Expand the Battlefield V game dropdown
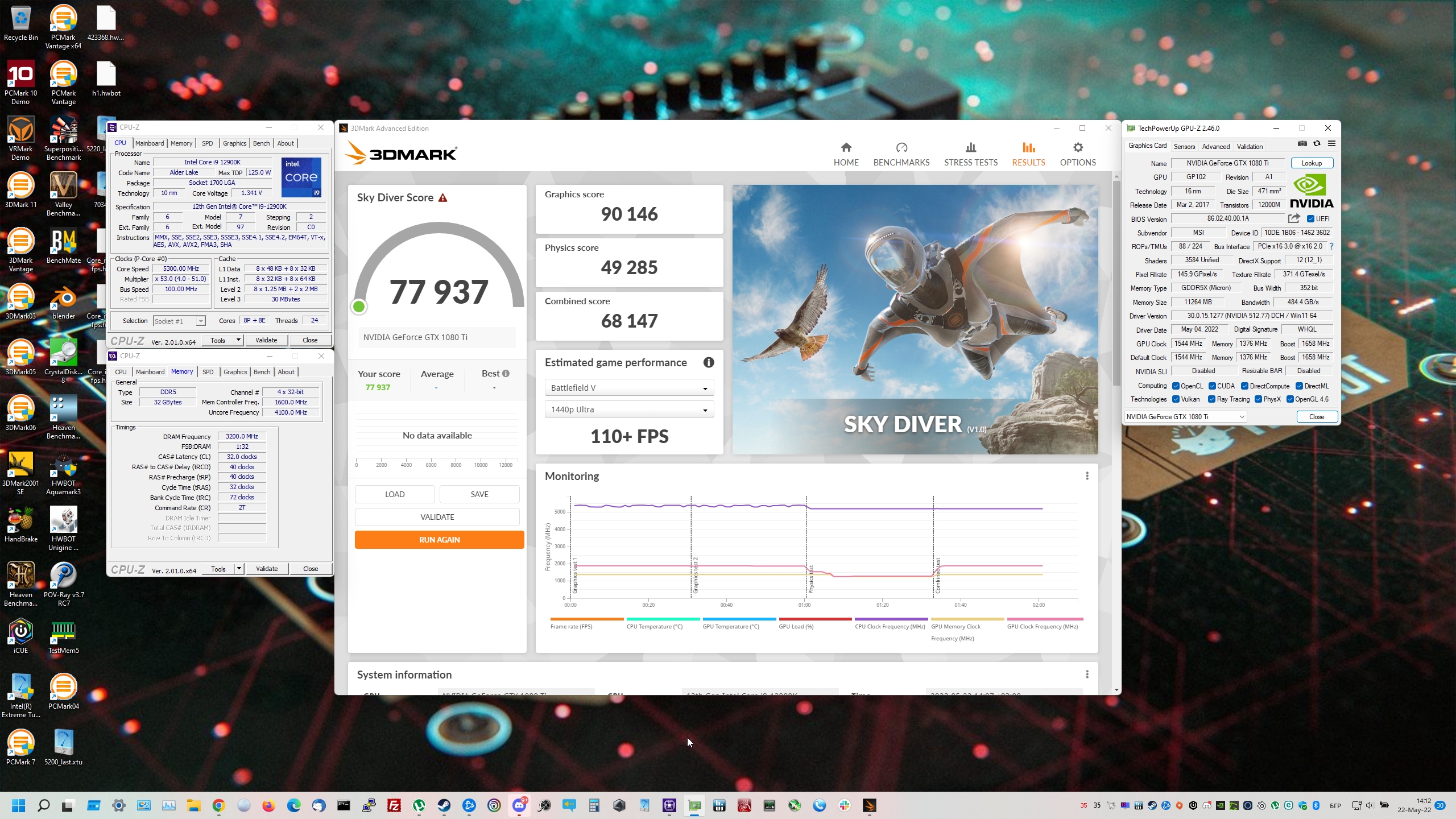 pos(629,388)
